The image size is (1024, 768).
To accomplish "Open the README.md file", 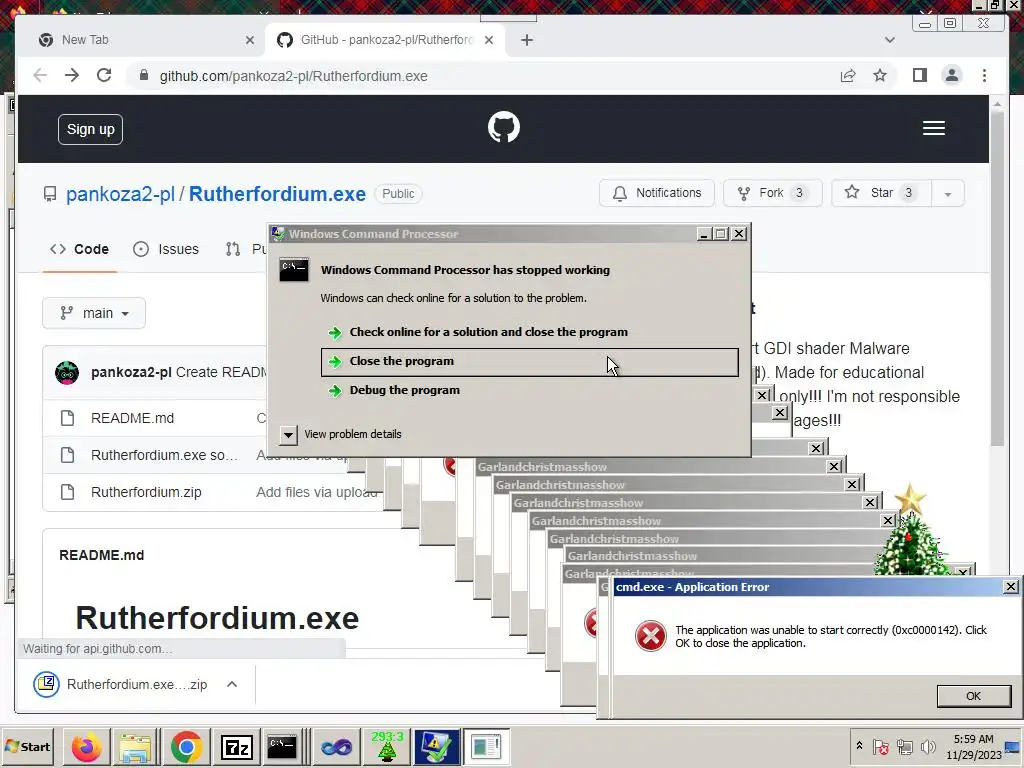I will tap(133, 418).
